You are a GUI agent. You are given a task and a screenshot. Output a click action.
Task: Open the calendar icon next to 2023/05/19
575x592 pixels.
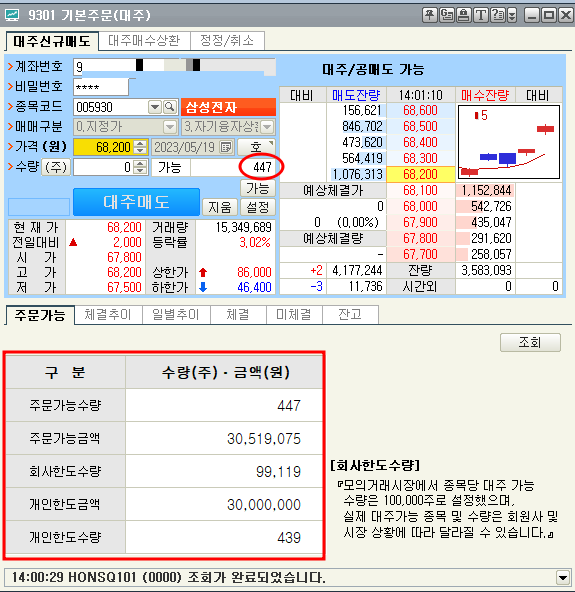(x=226, y=147)
